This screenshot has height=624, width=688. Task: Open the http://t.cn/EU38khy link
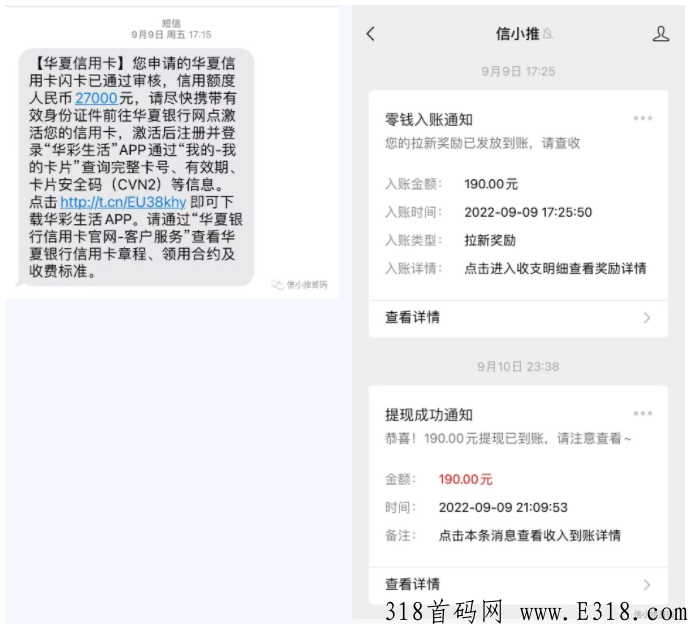tap(123, 202)
